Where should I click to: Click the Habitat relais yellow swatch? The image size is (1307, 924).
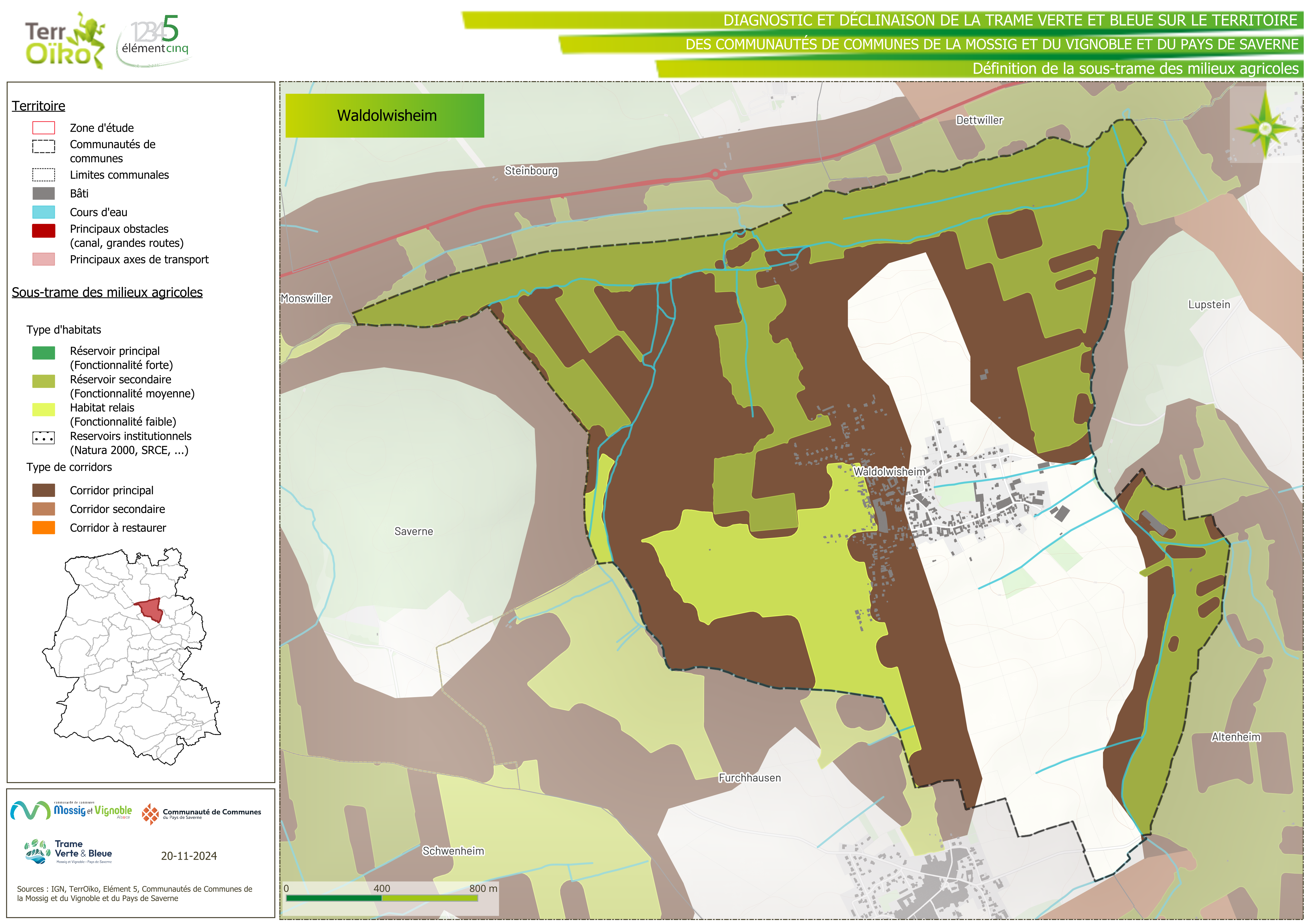44,409
